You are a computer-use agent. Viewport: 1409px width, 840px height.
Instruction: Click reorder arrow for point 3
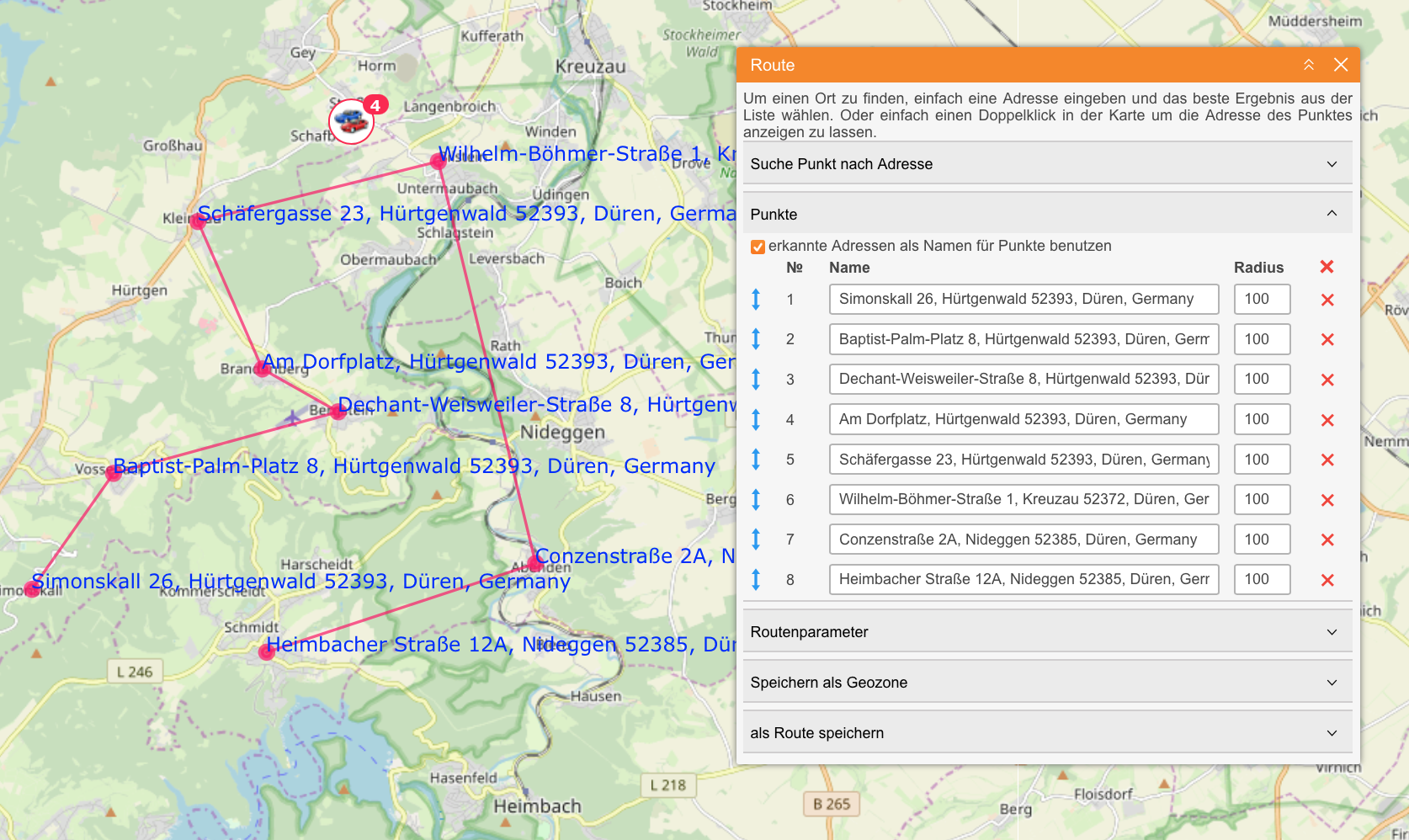pyautogui.click(x=756, y=380)
